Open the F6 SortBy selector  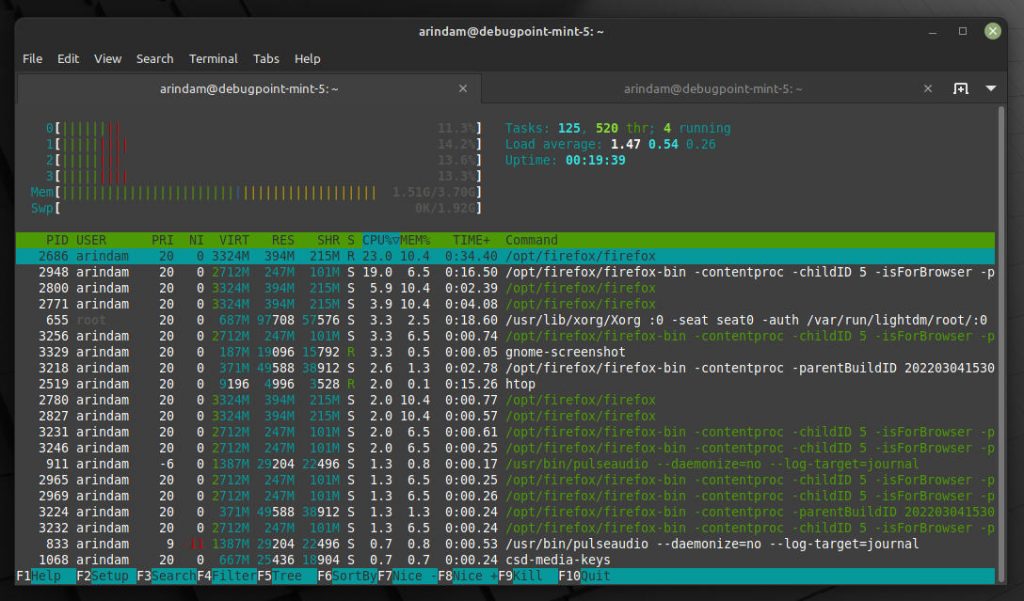[346, 576]
